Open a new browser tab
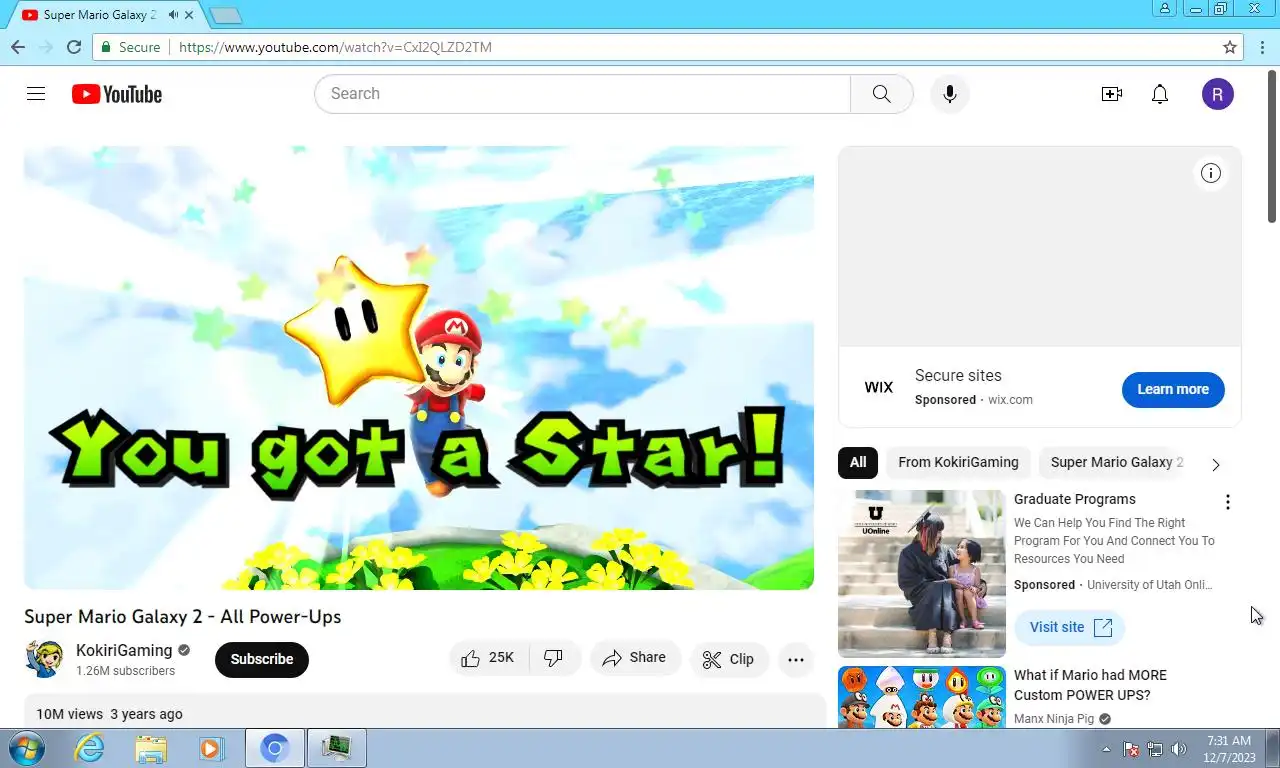This screenshot has width=1280, height=768. [x=226, y=15]
